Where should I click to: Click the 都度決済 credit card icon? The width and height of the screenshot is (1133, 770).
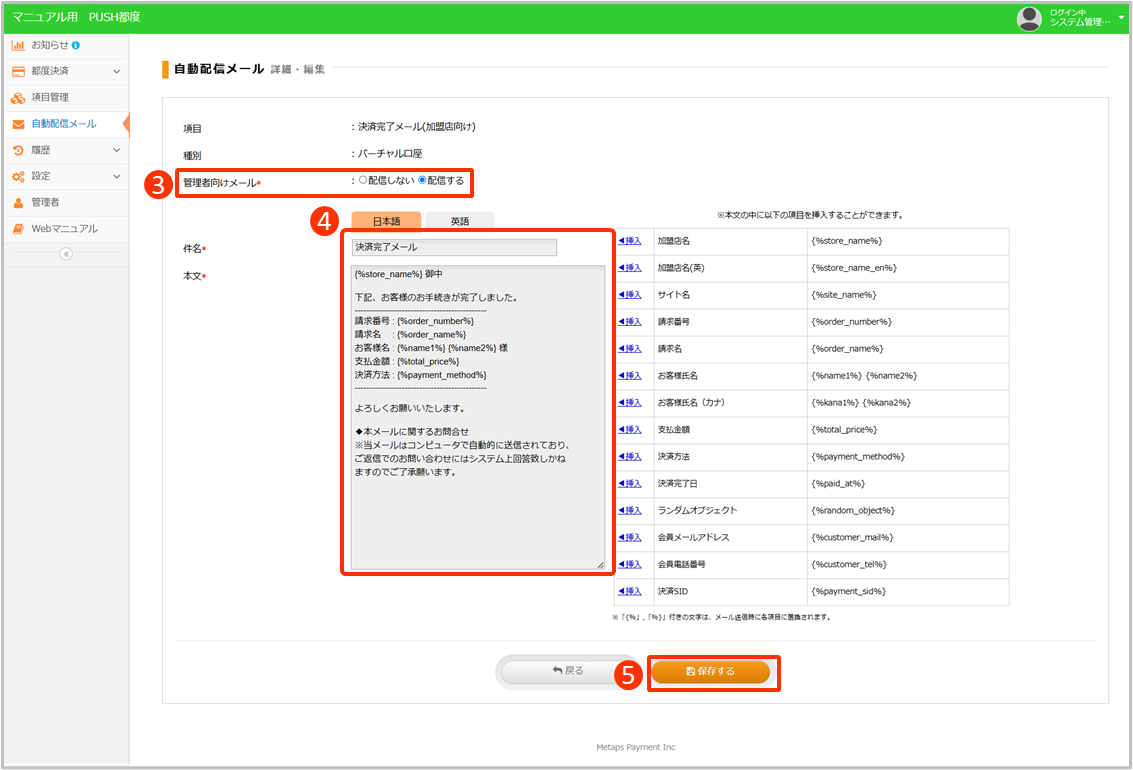pyautogui.click(x=18, y=71)
